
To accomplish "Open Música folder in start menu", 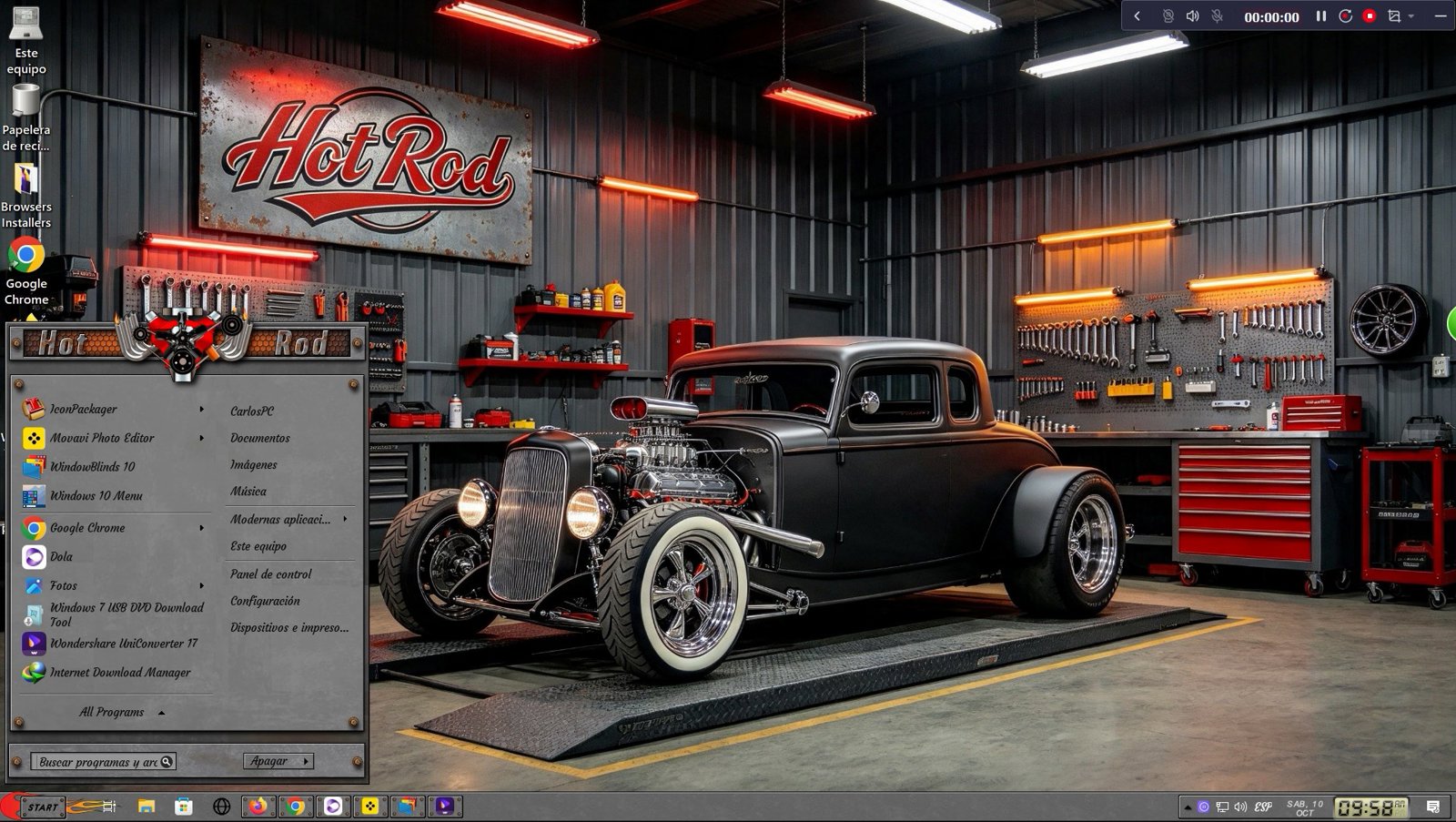I will click(x=248, y=492).
